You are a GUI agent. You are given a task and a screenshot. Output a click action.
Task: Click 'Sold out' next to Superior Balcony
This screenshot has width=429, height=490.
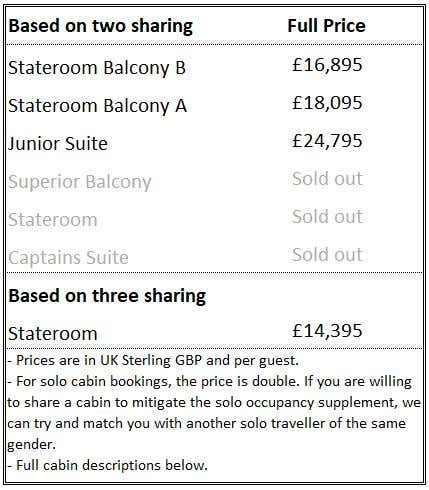(x=327, y=179)
